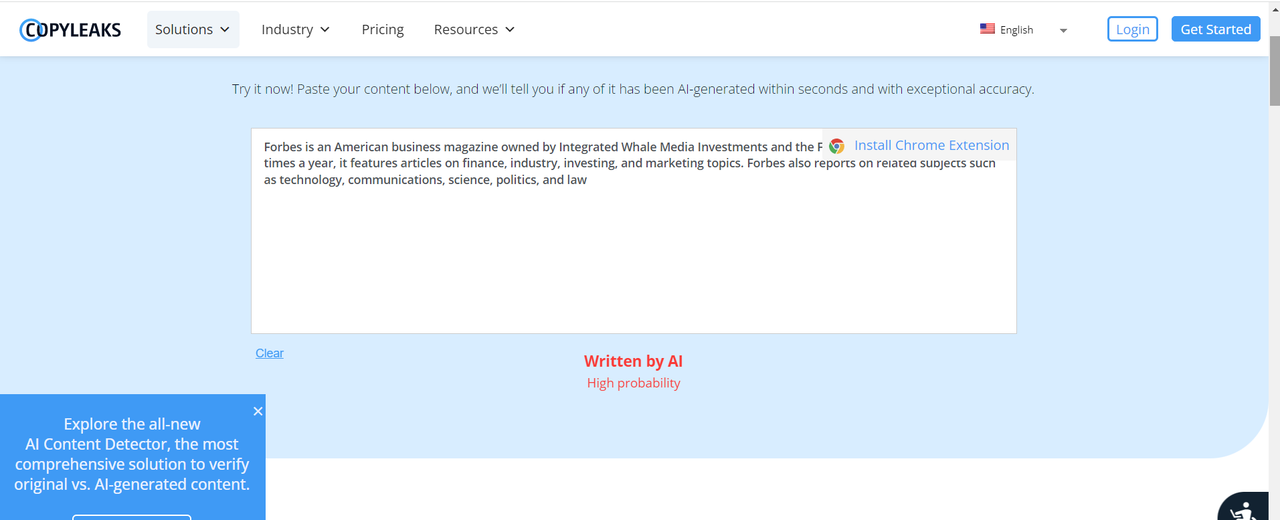
Task: Click the Clear link
Action: (x=270, y=353)
